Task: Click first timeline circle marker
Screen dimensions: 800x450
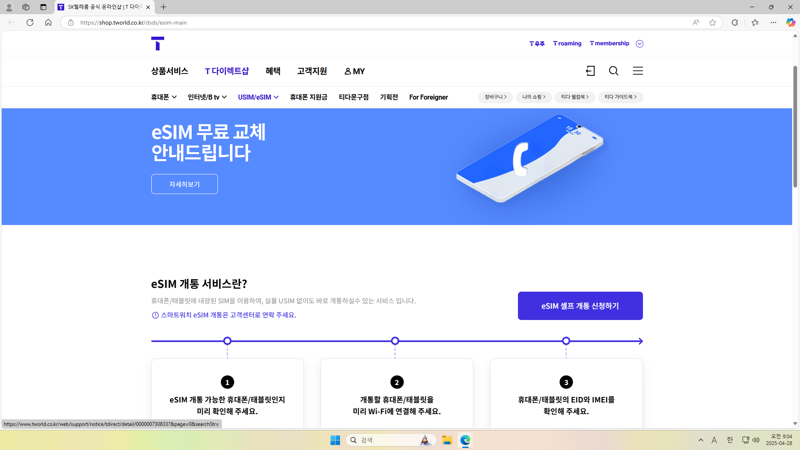Action: pyautogui.click(x=228, y=341)
